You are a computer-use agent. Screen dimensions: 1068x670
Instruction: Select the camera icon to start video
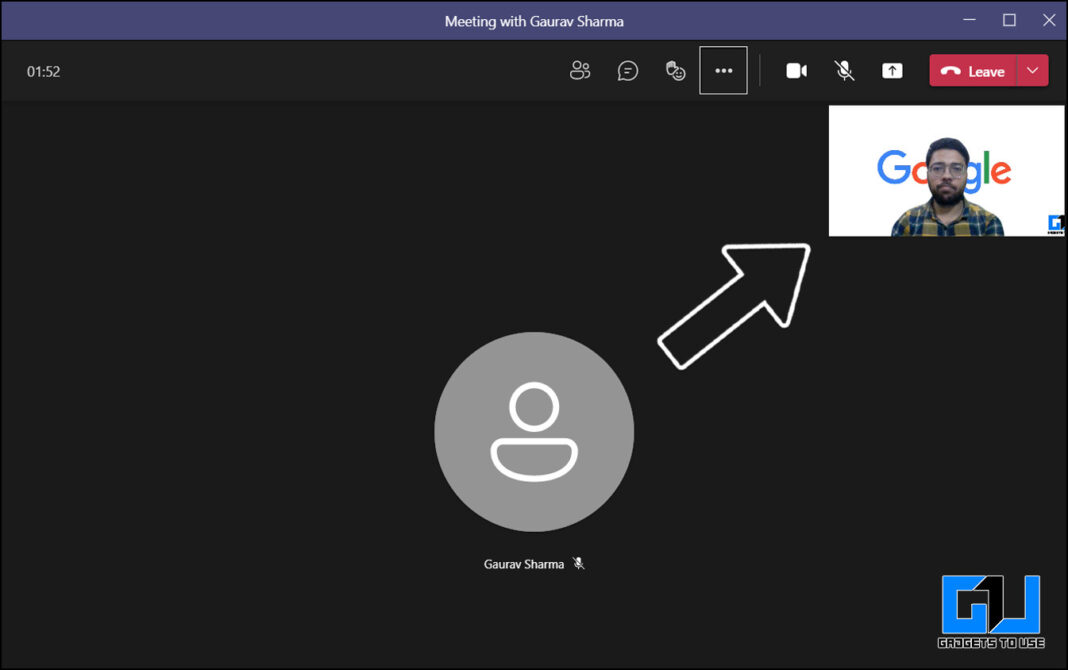(x=796, y=70)
